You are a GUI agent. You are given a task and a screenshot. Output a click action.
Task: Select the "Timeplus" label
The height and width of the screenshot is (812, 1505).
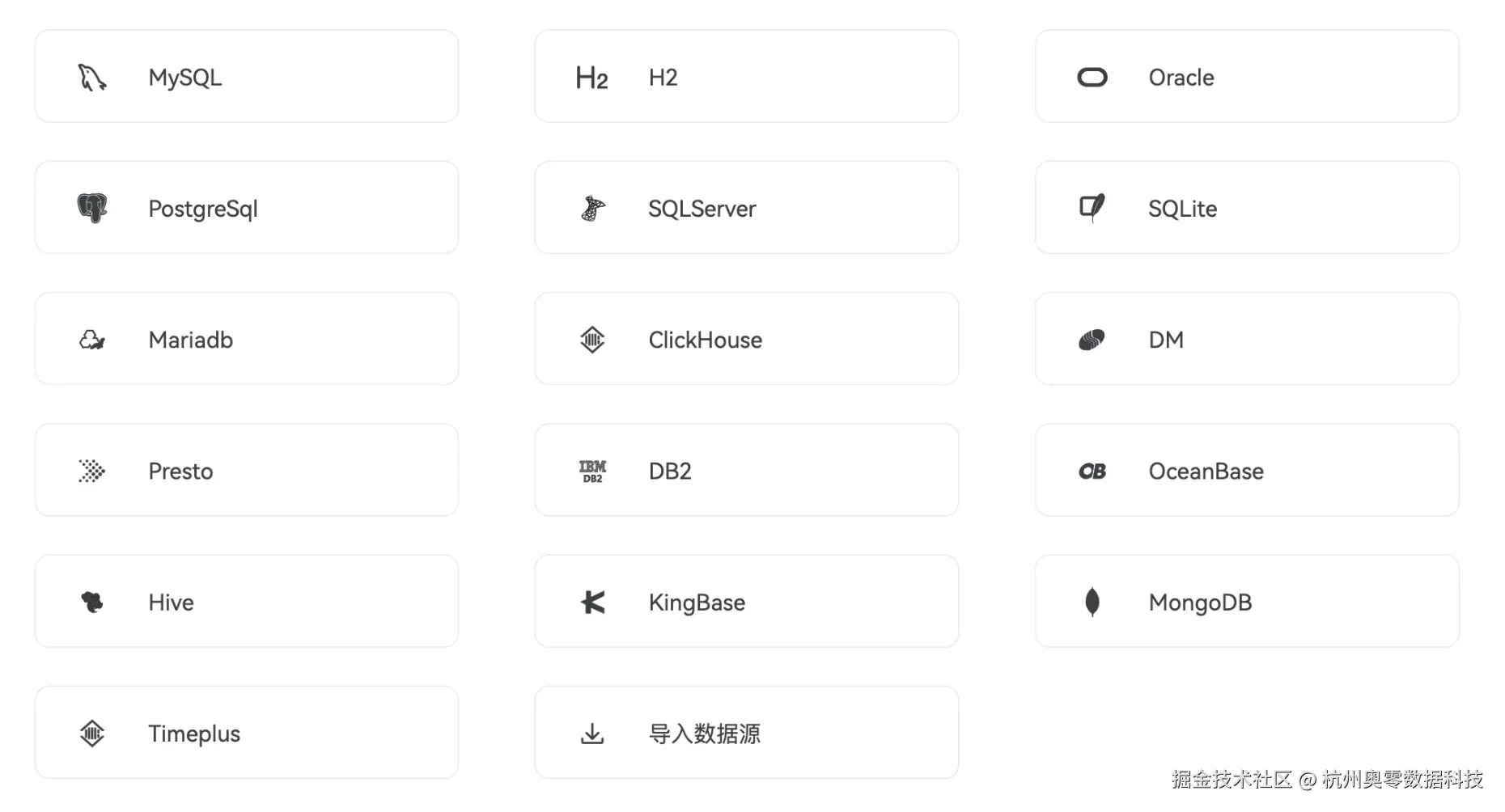point(194,734)
